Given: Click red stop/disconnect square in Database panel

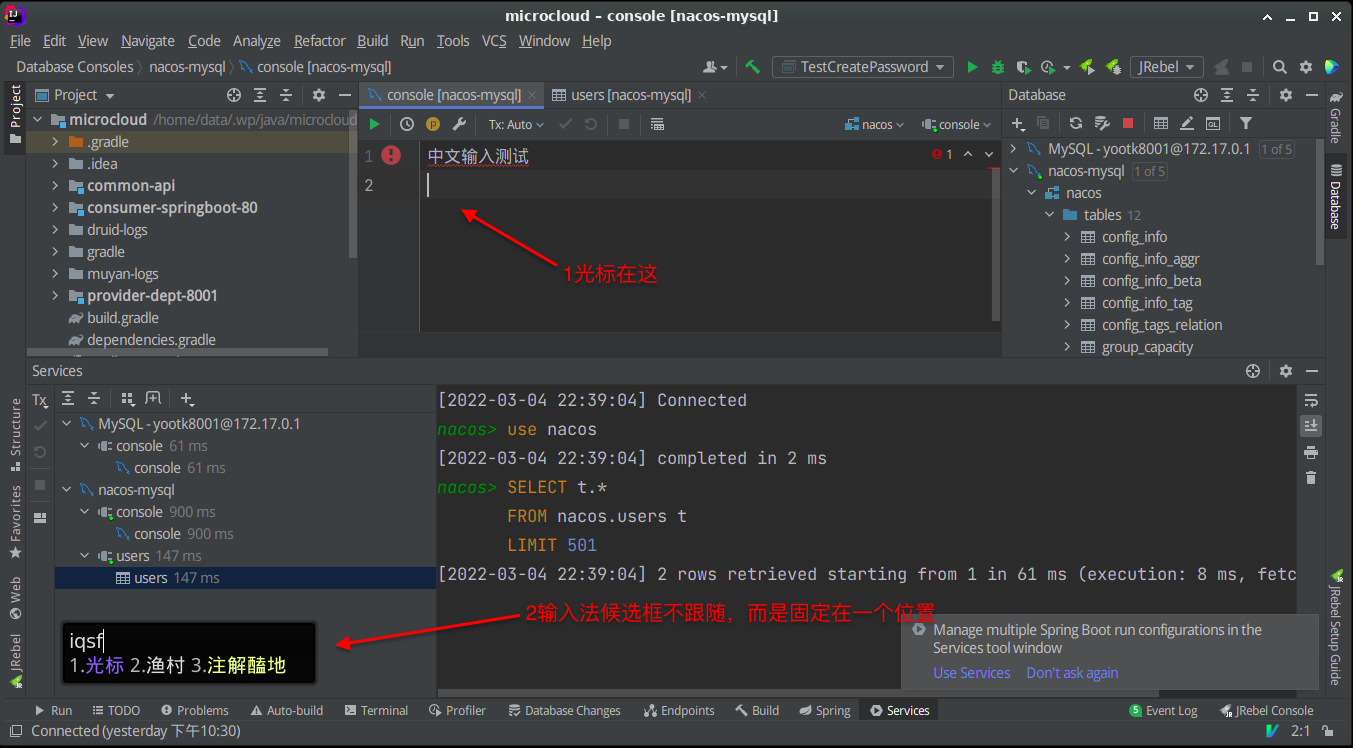Looking at the screenshot, I should coord(1128,123).
